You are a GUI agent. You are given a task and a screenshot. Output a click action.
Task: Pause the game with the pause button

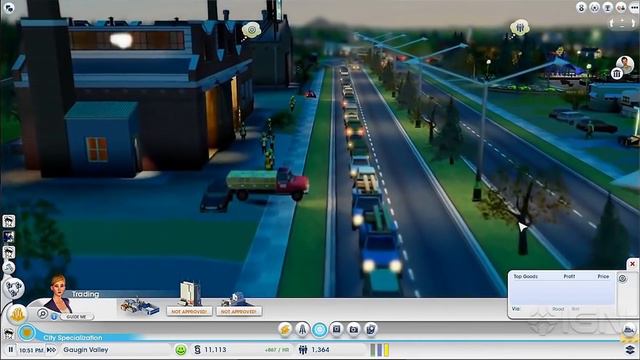11,349
